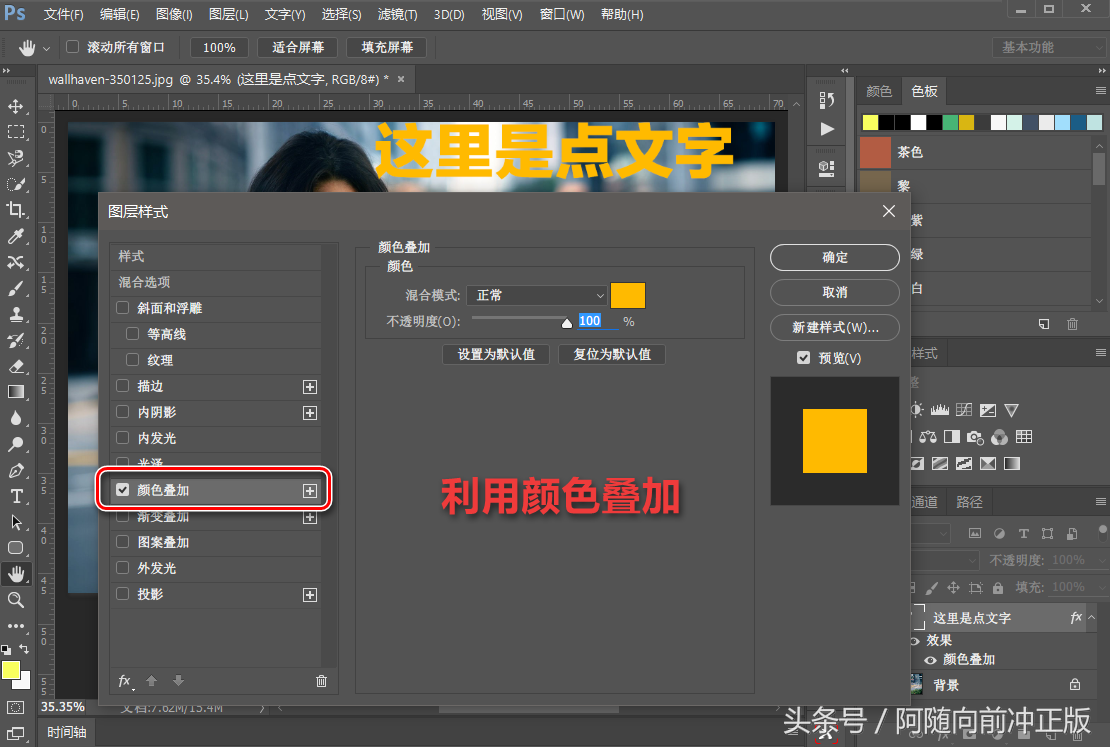Move effect up with arrow icon
Image resolution: width=1110 pixels, height=747 pixels.
[151, 681]
